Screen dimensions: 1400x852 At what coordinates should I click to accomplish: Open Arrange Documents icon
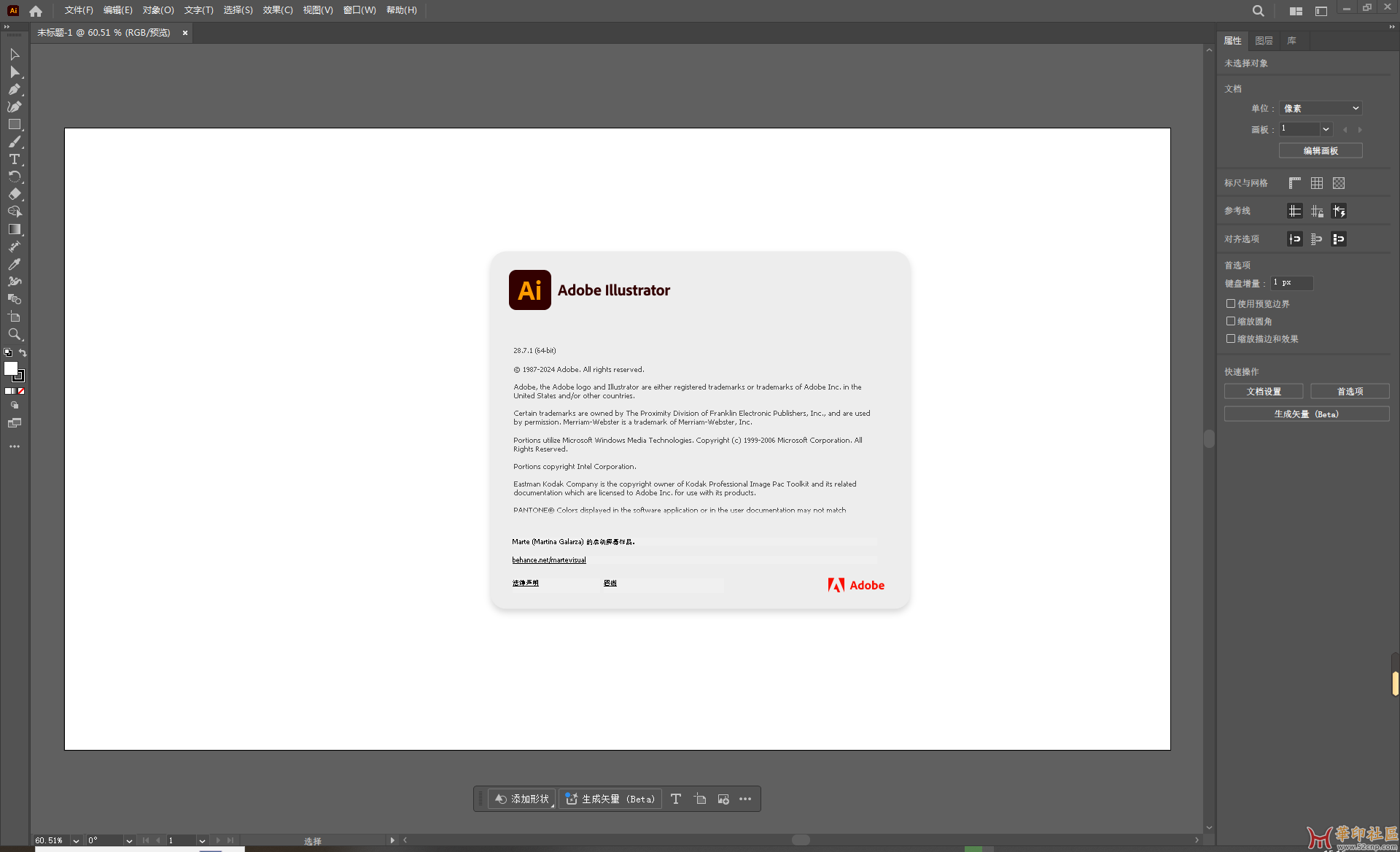click(x=1296, y=11)
